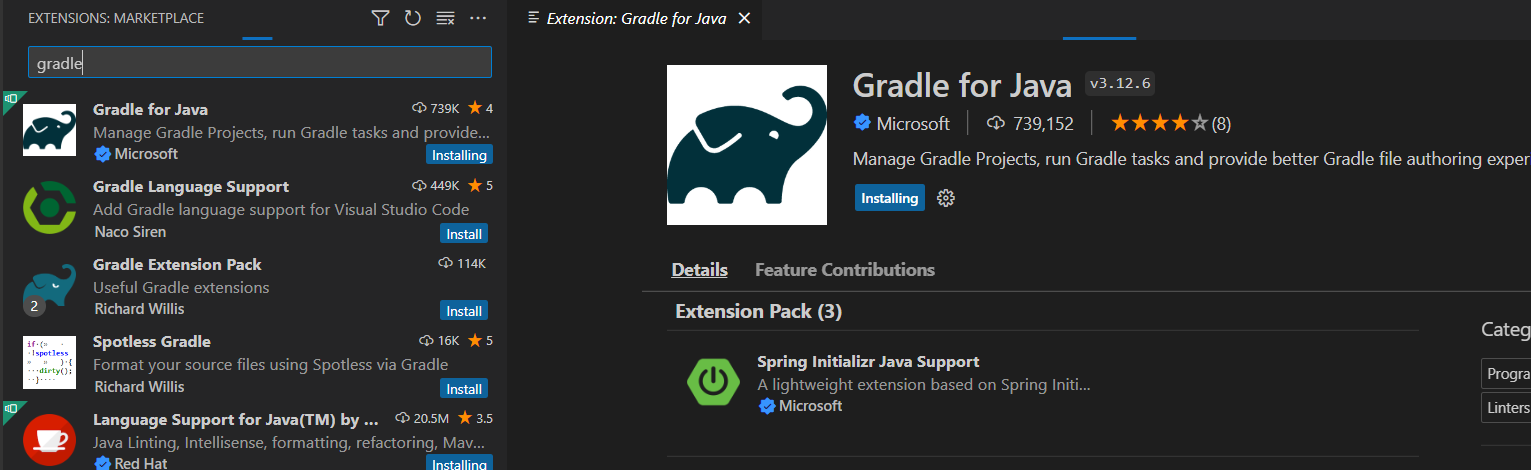Install the Gradle Extension Pack
1531x470 pixels.
pyautogui.click(x=465, y=311)
